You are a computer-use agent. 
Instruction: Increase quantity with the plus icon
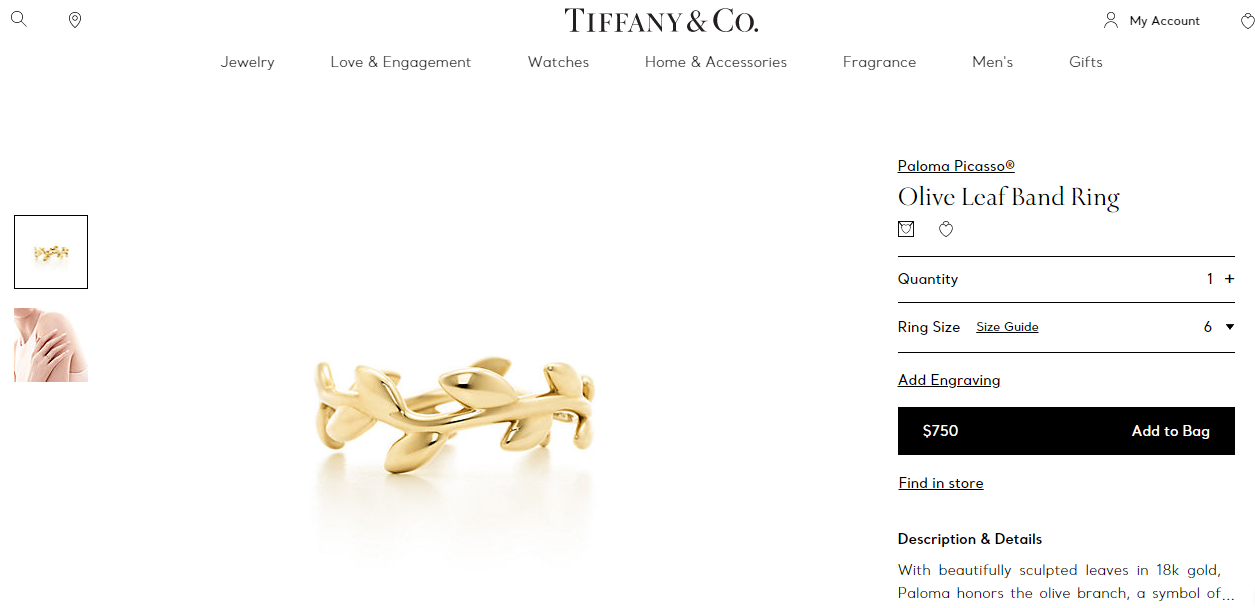click(x=1229, y=279)
